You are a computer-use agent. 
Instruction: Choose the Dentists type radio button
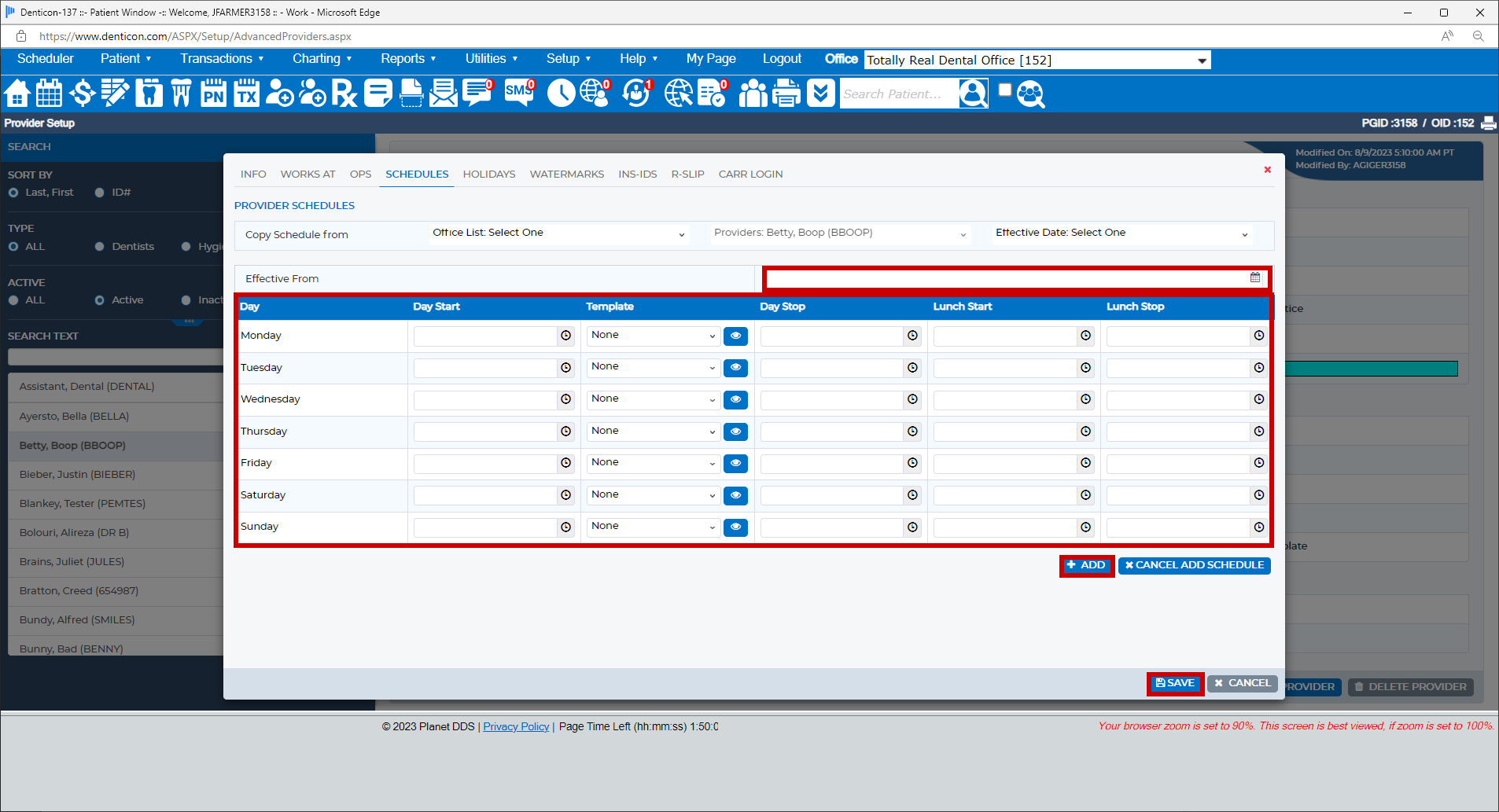click(x=100, y=246)
